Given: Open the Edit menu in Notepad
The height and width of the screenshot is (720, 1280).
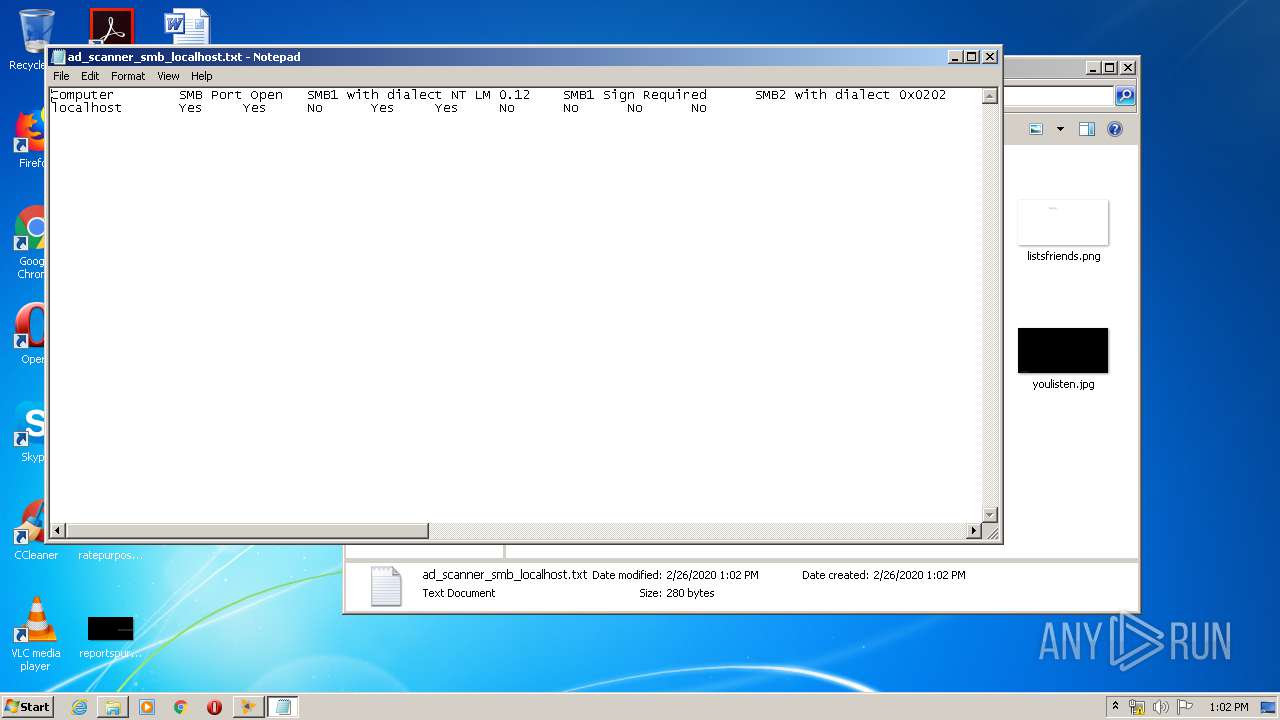Looking at the screenshot, I should coord(90,76).
